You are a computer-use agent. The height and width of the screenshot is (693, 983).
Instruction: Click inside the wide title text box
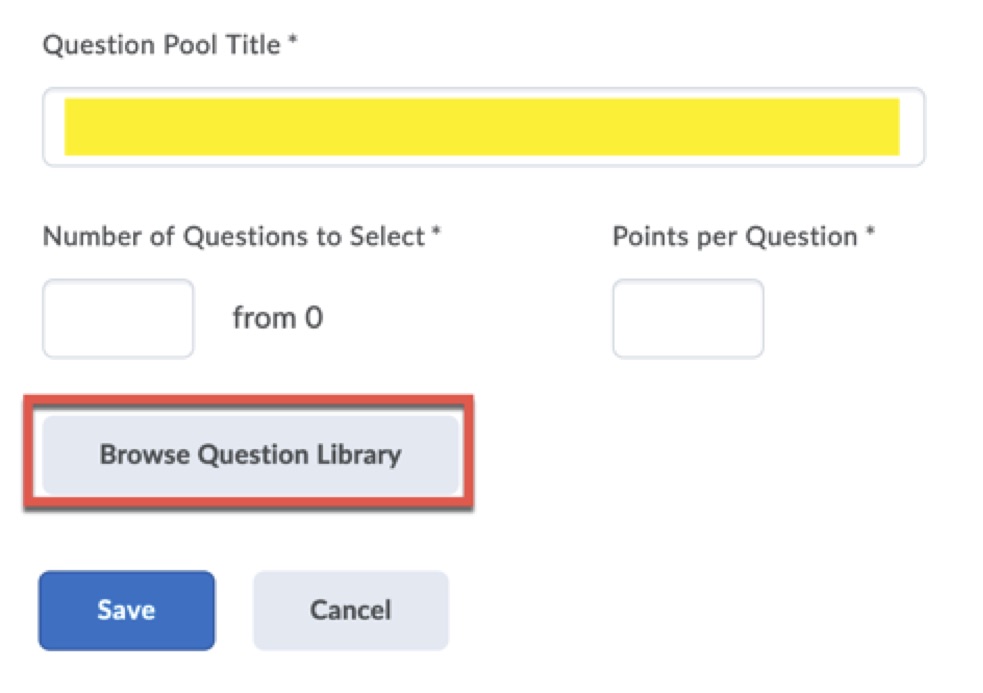tap(483, 127)
